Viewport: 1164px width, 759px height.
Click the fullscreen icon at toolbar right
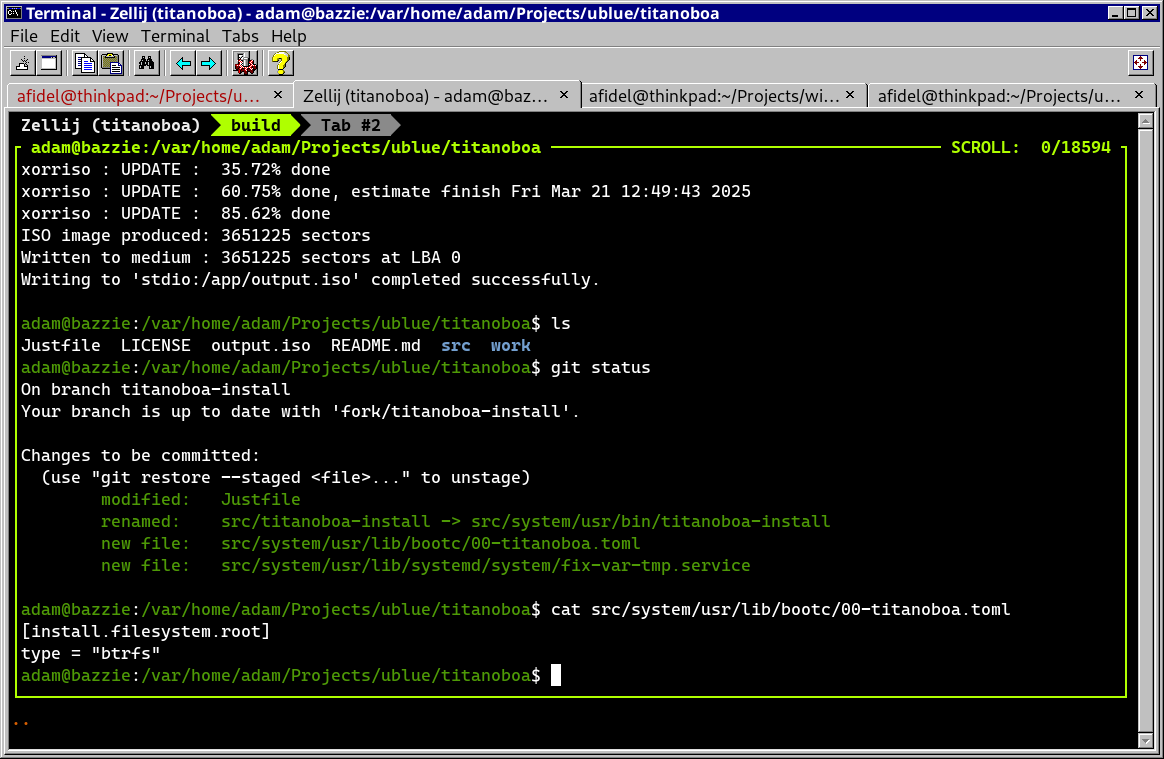[1140, 64]
